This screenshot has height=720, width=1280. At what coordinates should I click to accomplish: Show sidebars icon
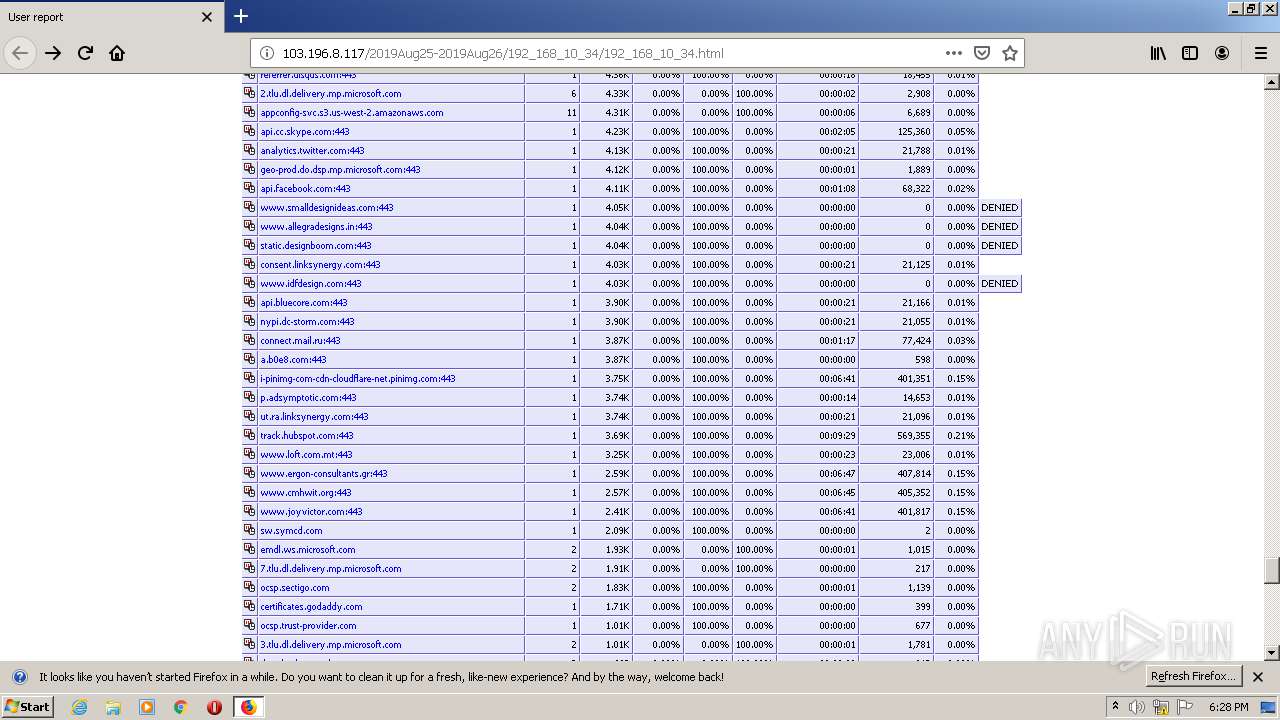point(1190,53)
